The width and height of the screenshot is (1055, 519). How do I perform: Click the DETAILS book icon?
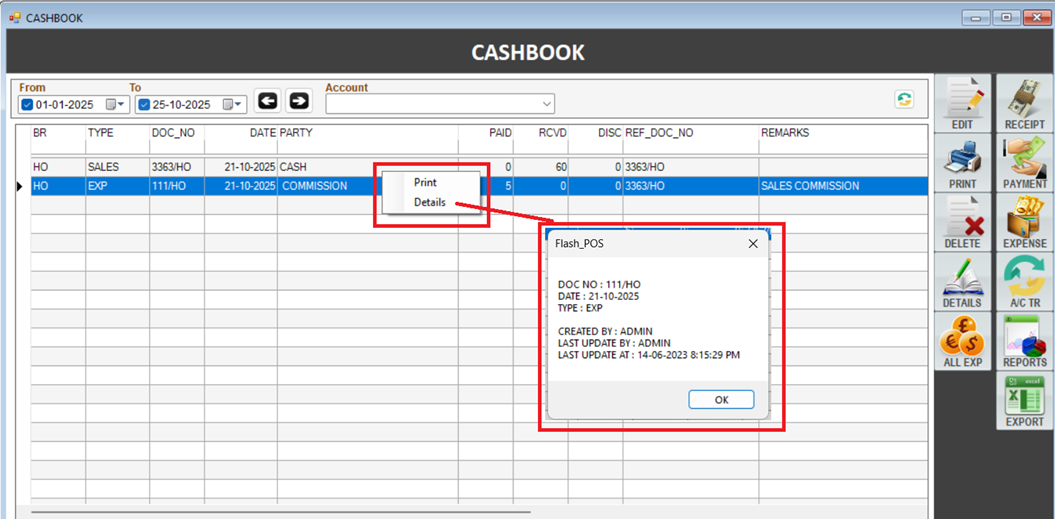tap(962, 282)
